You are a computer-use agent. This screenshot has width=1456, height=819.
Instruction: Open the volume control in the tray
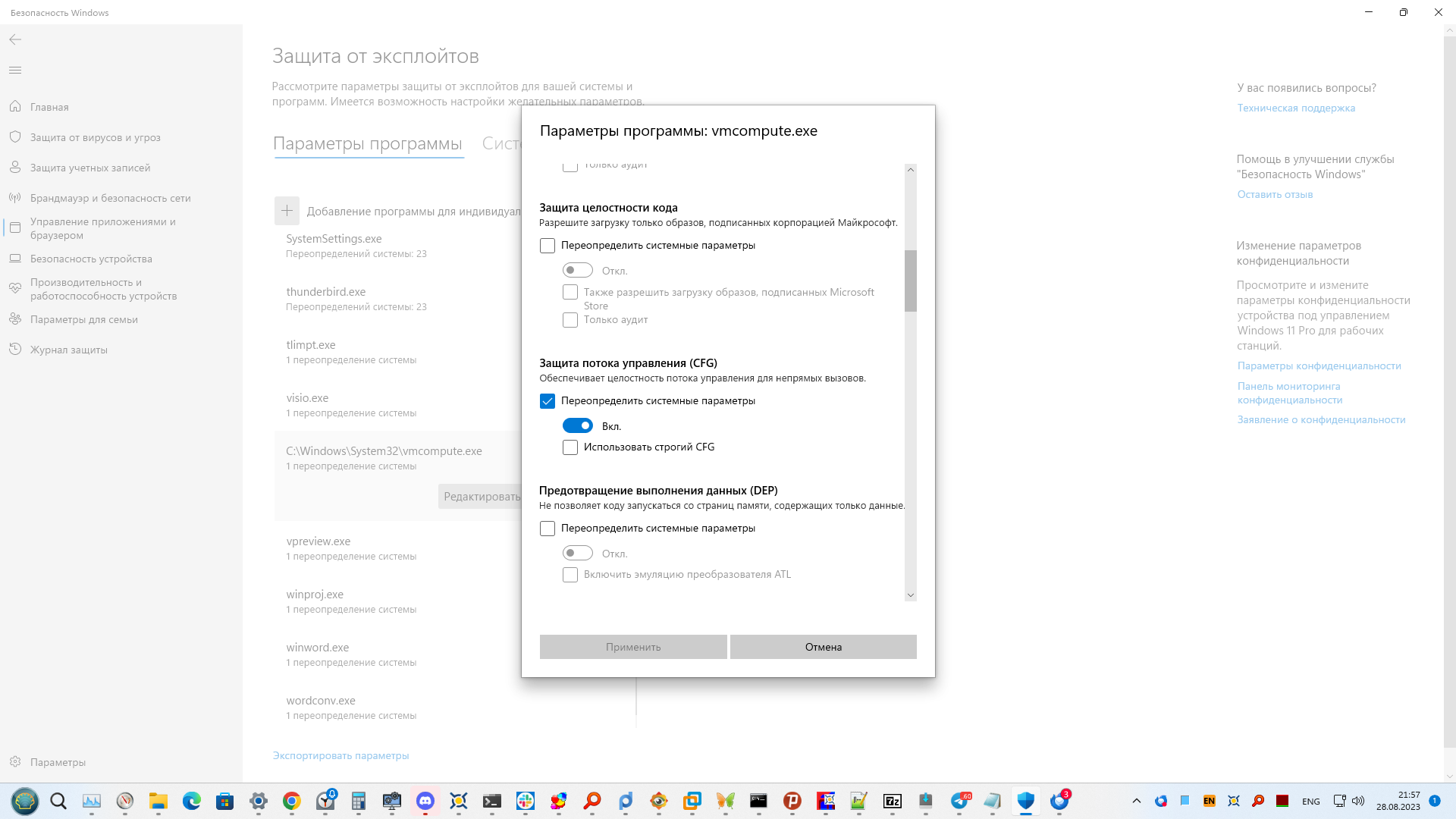tap(1357, 800)
